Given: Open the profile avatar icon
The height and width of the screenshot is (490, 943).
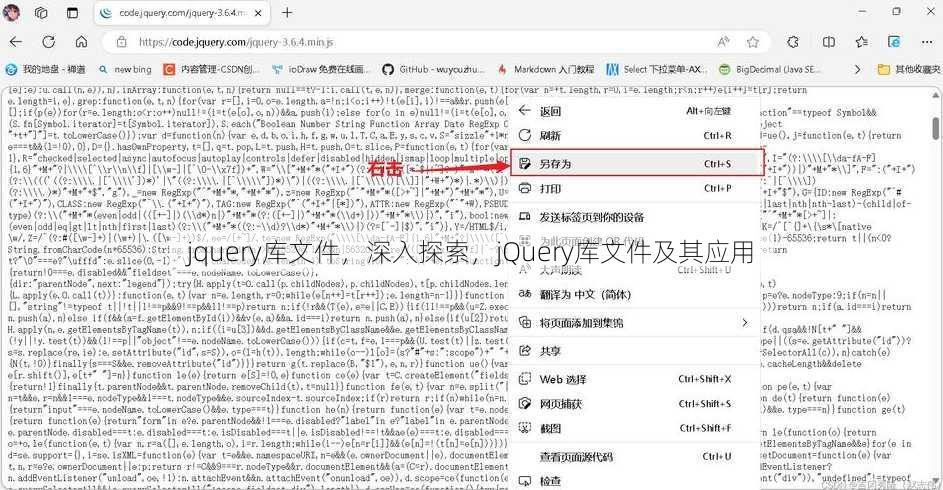Looking at the screenshot, I should [11, 12].
